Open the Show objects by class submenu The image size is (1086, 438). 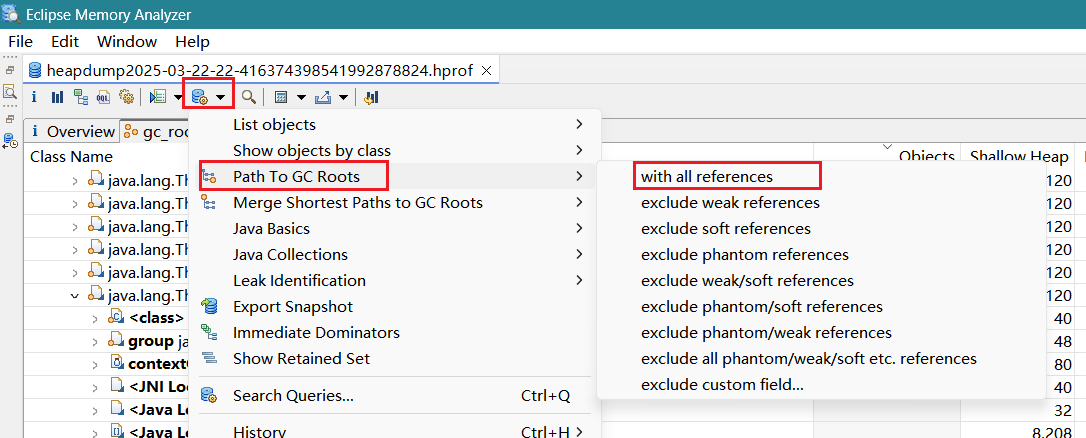click(395, 150)
